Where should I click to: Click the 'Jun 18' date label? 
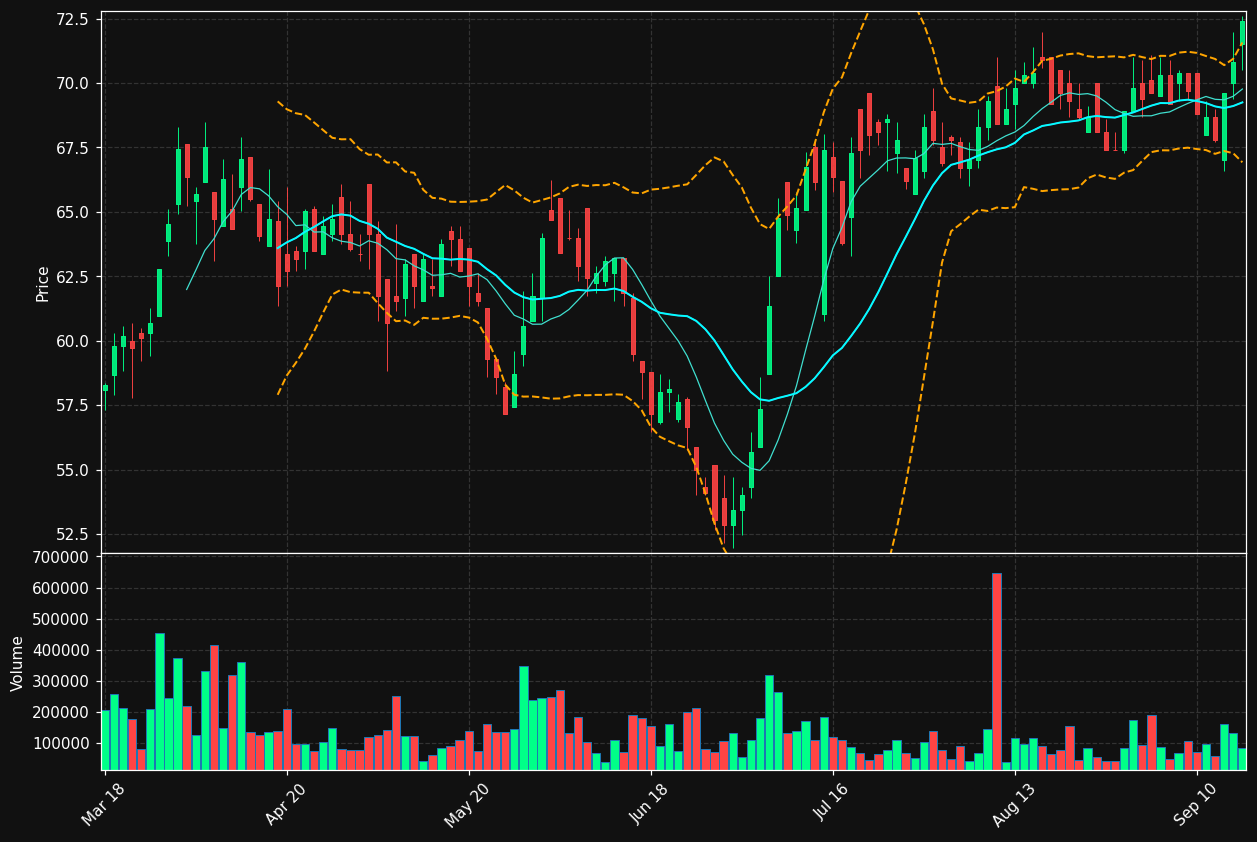(x=649, y=803)
